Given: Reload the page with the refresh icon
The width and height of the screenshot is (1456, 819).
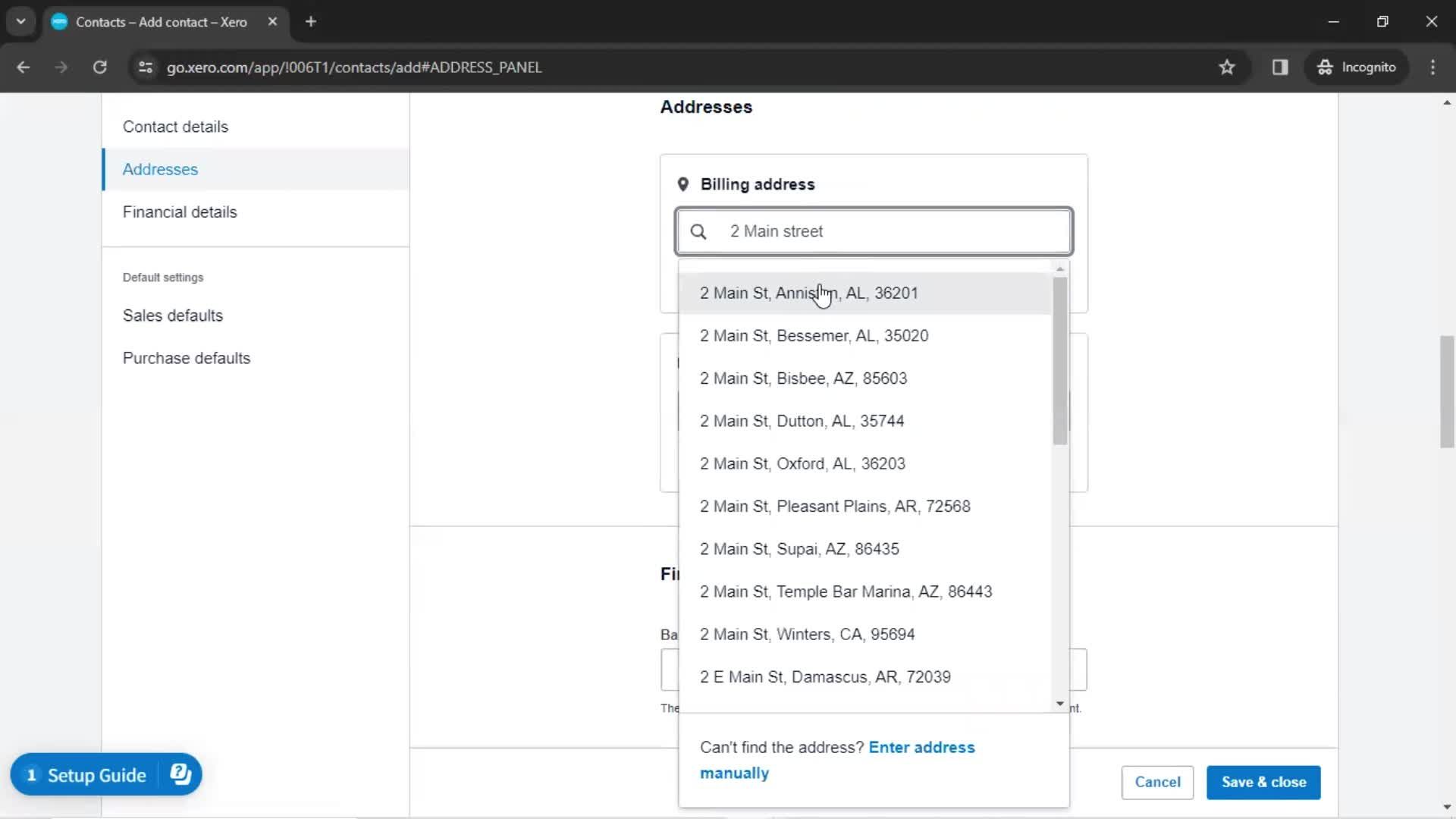Looking at the screenshot, I should pyautogui.click(x=100, y=67).
